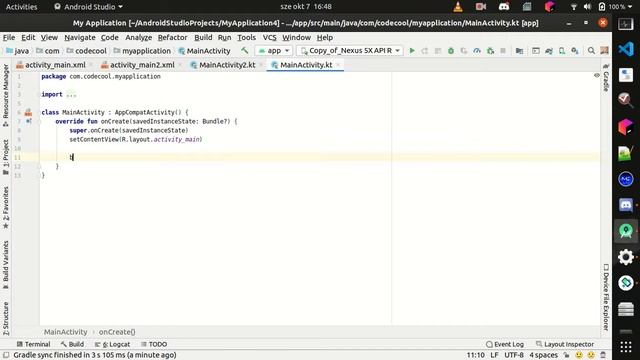Sync project with Gradle files icon

click(x=549, y=51)
